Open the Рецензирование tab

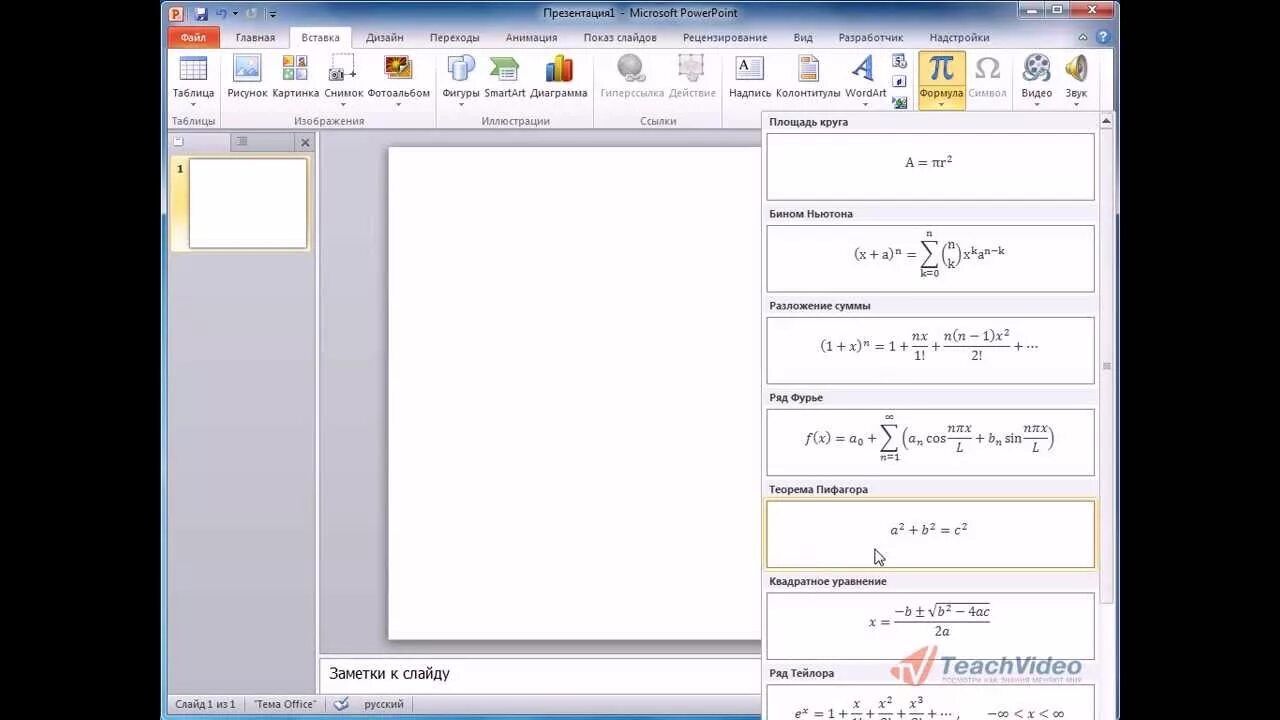(725, 38)
